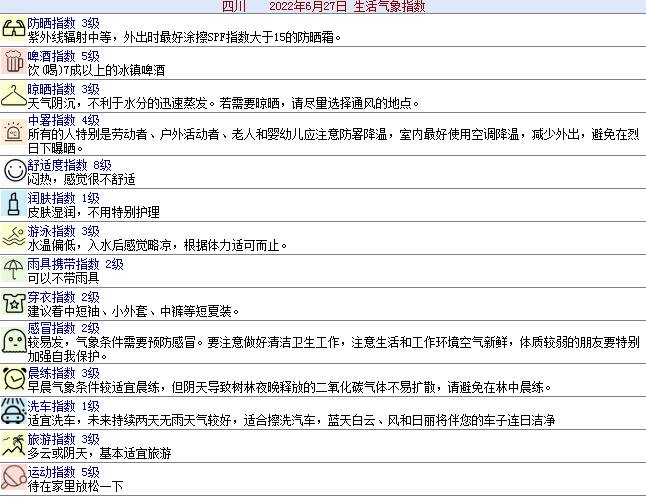Click the 四川 生活气象指数 page title
The image size is (646, 500).
(x=323, y=6)
